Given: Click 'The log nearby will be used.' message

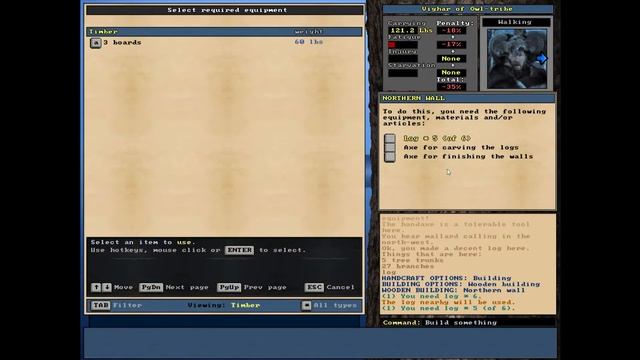Looking at the screenshot, I should 449,302.
